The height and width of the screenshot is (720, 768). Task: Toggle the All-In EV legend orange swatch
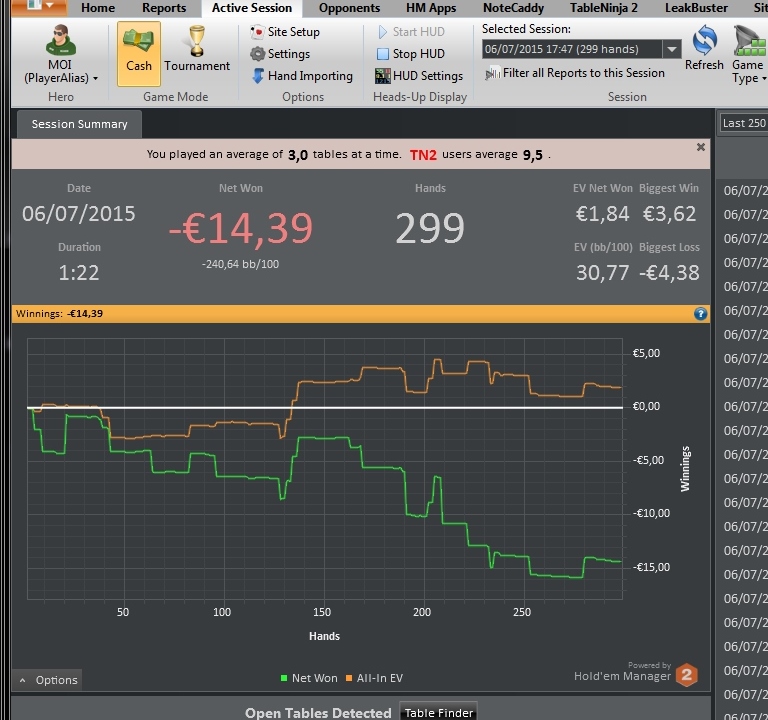pos(349,678)
